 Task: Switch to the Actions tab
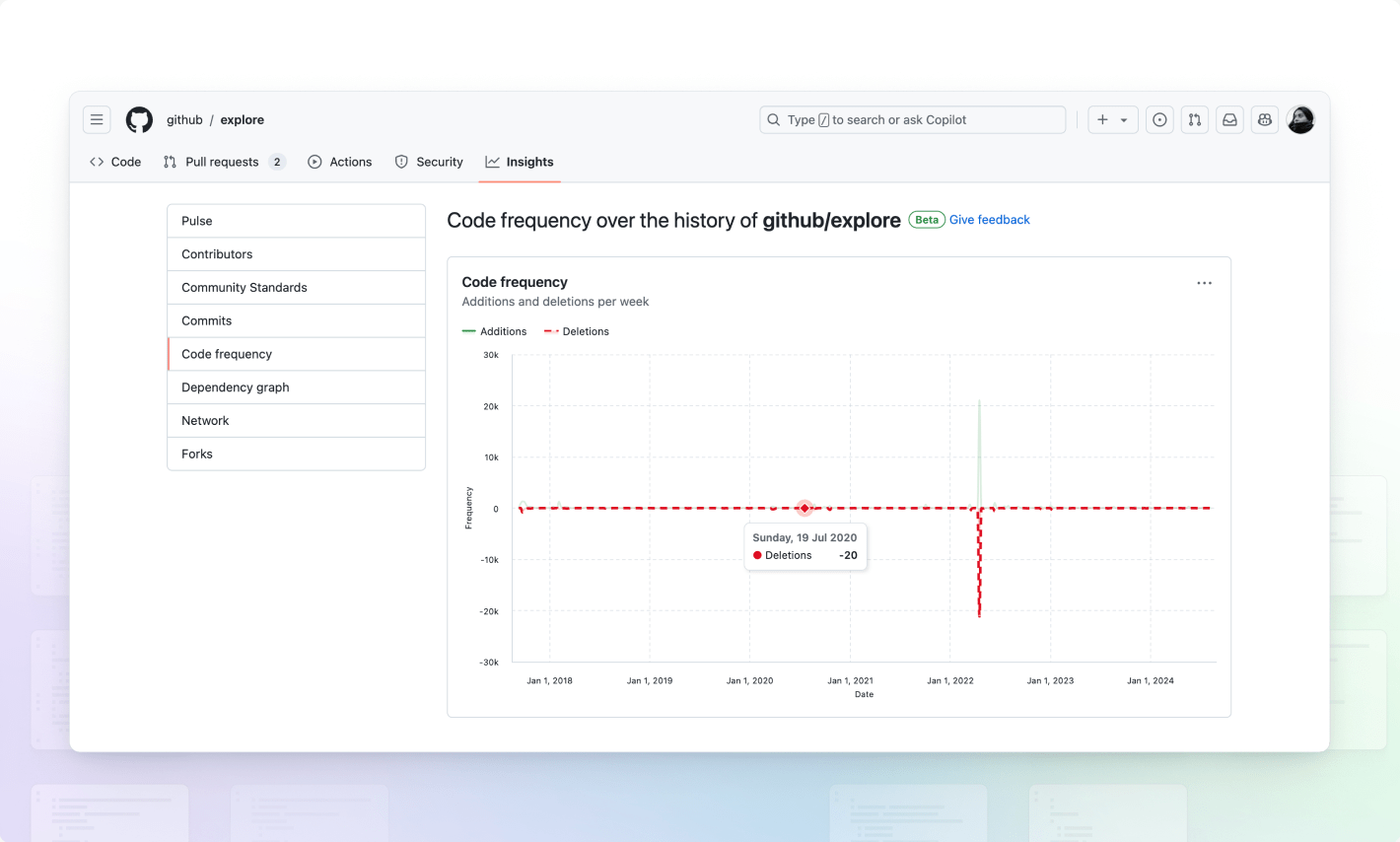pyautogui.click(x=340, y=162)
